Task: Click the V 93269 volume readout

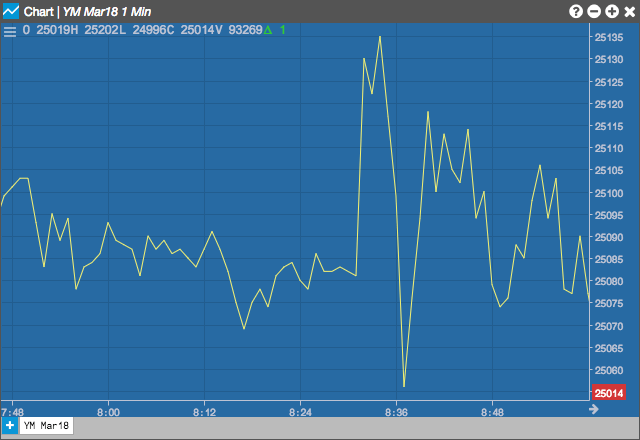Action: pyautogui.click(x=238, y=30)
